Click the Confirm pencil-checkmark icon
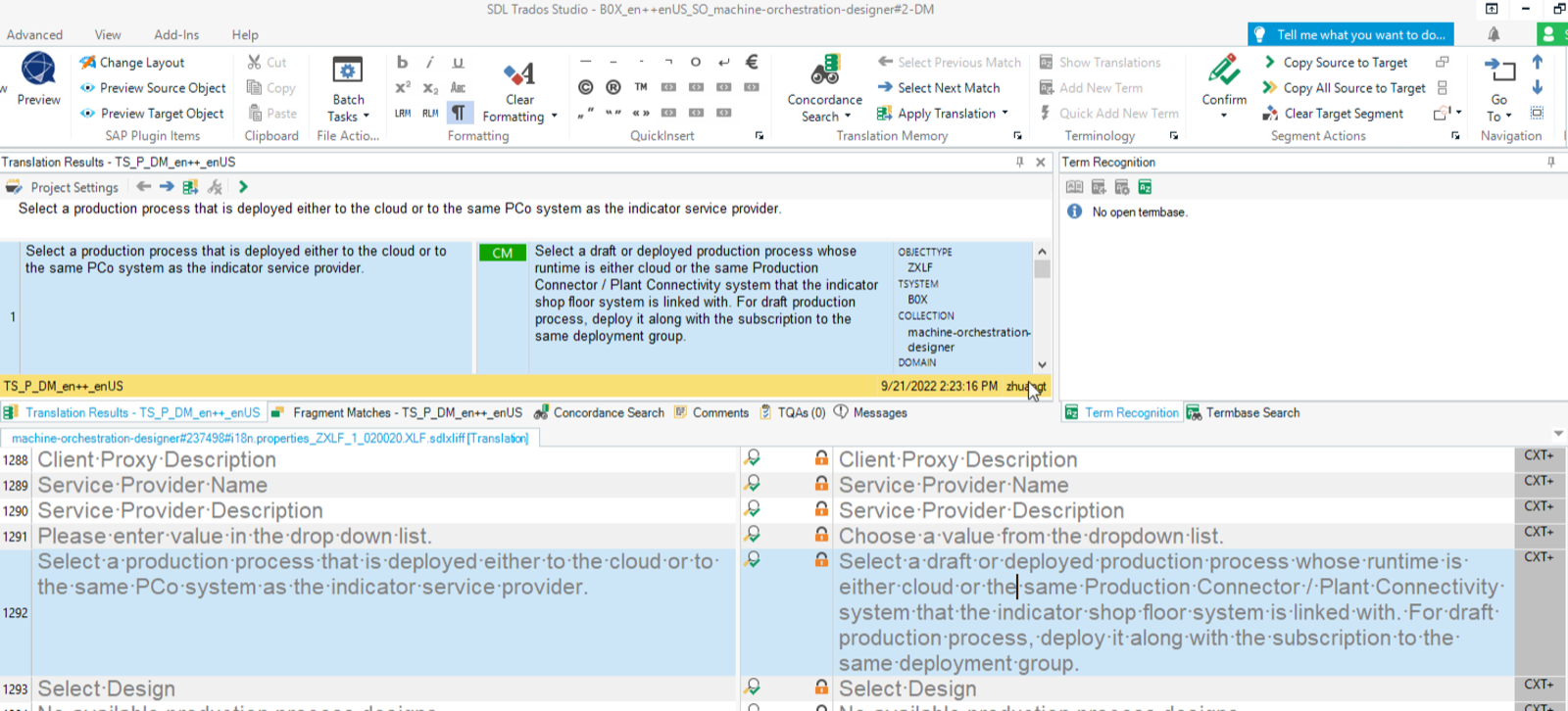This screenshot has width=1568, height=711. point(1224,71)
